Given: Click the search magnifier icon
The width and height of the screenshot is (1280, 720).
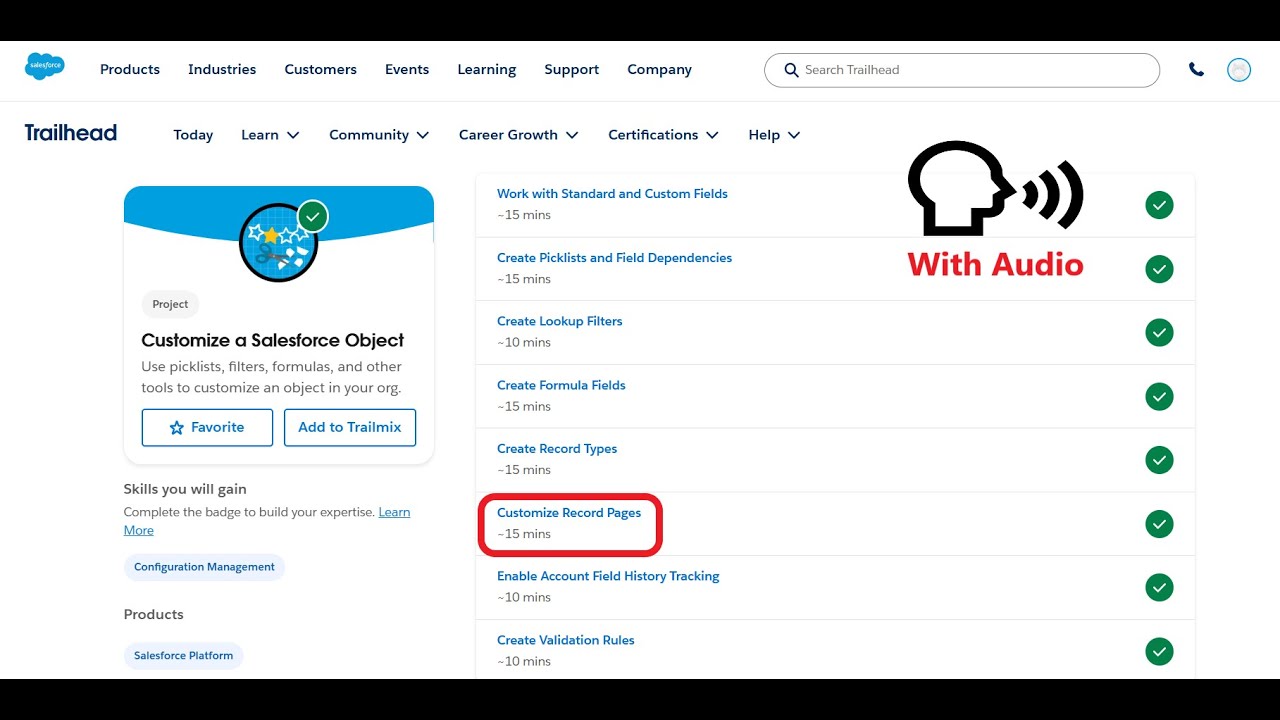Looking at the screenshot, I should (x=791, y=70).
